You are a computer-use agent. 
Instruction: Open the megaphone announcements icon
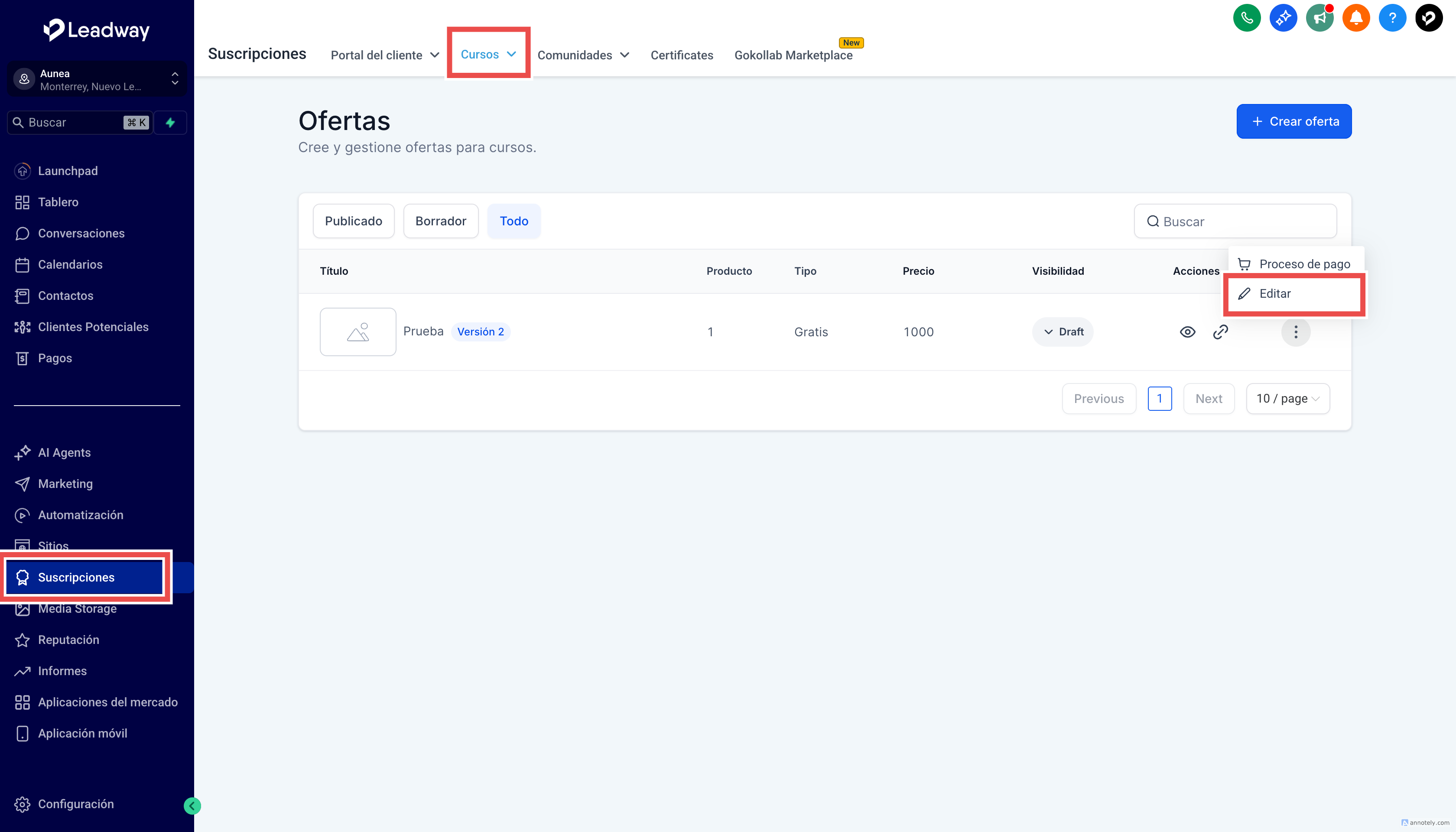1319,18
